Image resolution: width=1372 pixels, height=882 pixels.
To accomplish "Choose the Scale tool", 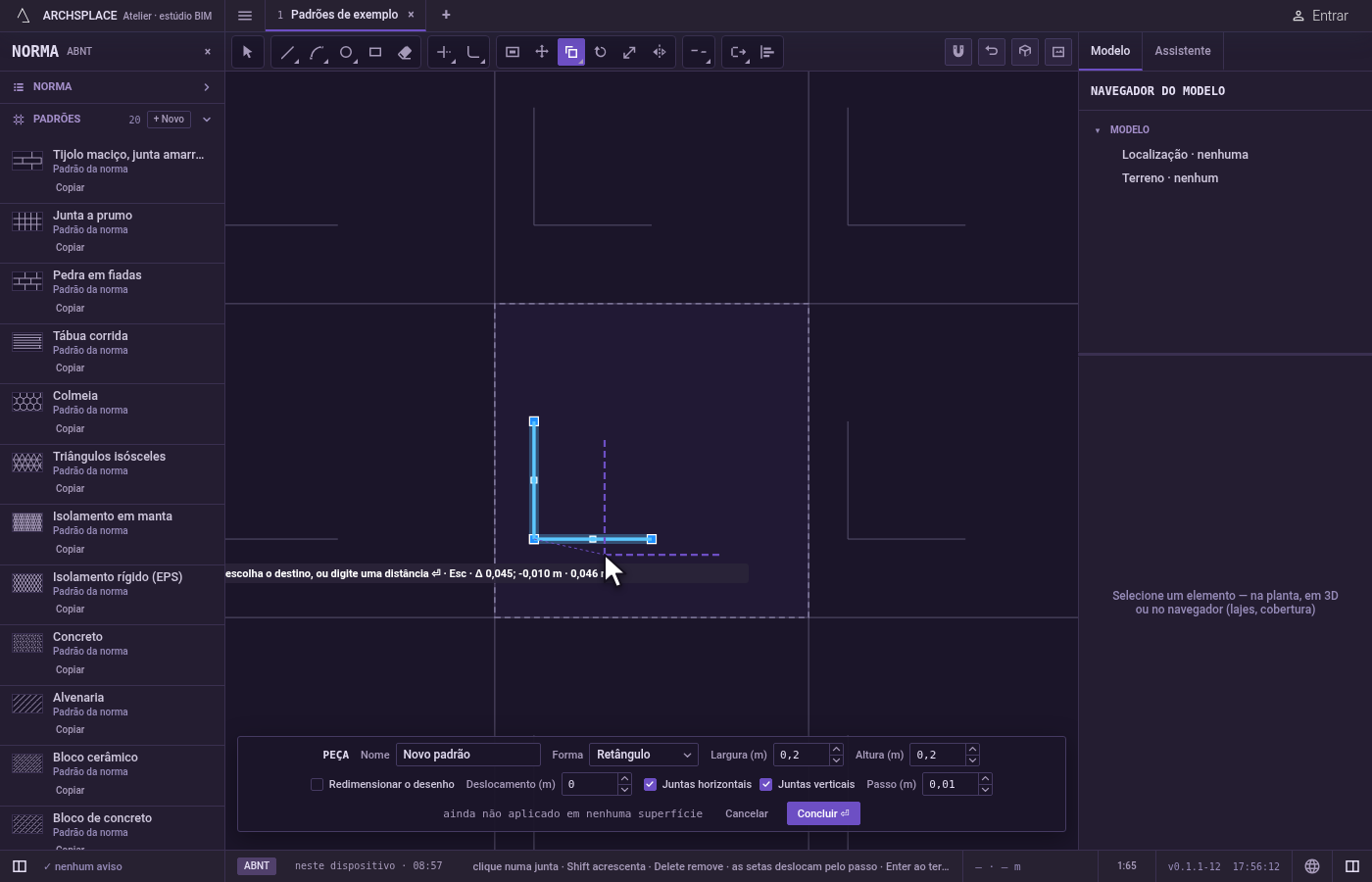I will click(x=630, y=52).
